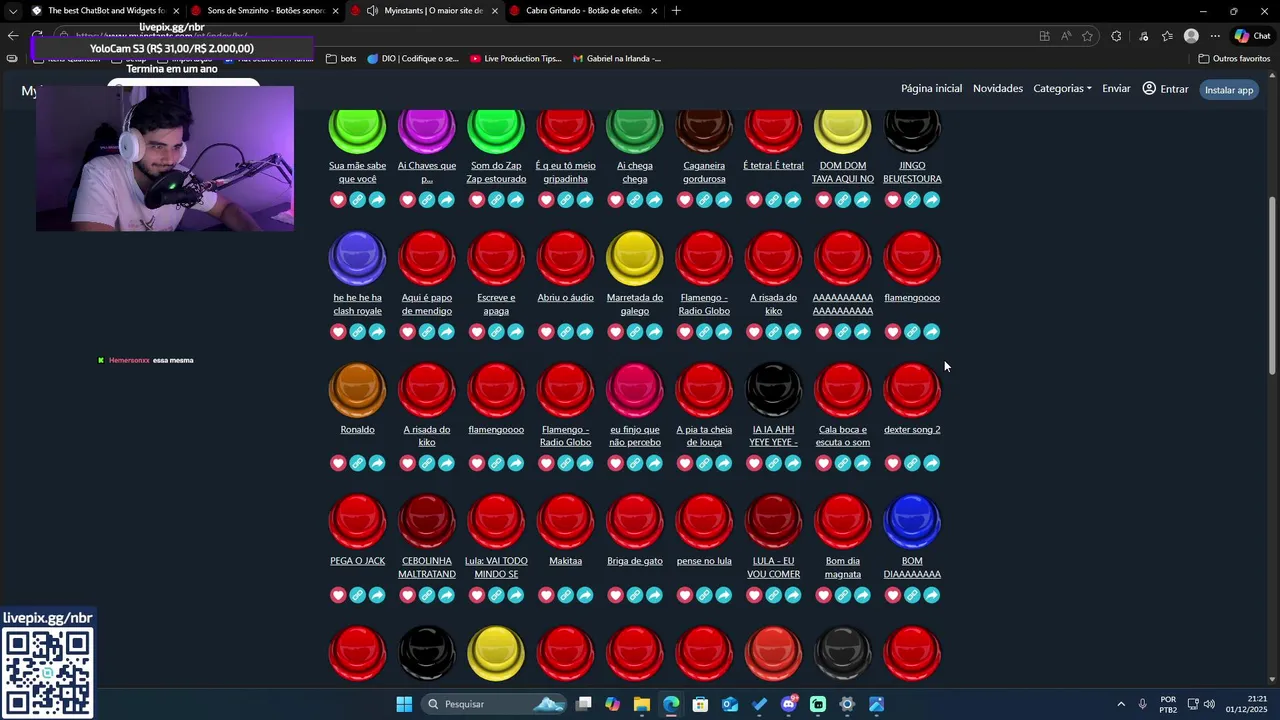
Task: Open 'Outros favoritos' bookmarks folder
Action: click(1234, 59)
